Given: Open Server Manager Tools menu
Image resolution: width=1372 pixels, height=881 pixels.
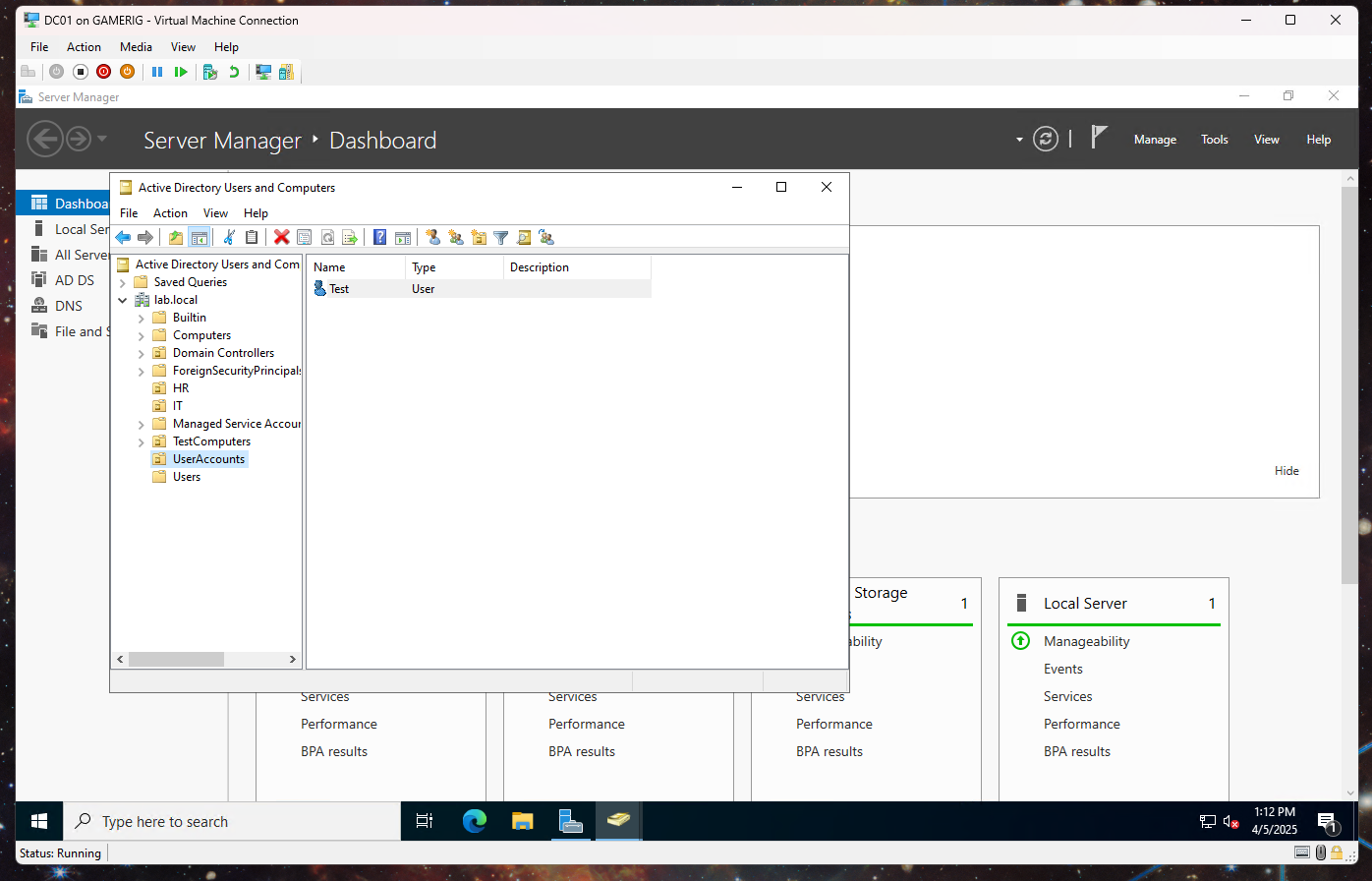Looking at the screenshot, I should [x=1215, y=140].
